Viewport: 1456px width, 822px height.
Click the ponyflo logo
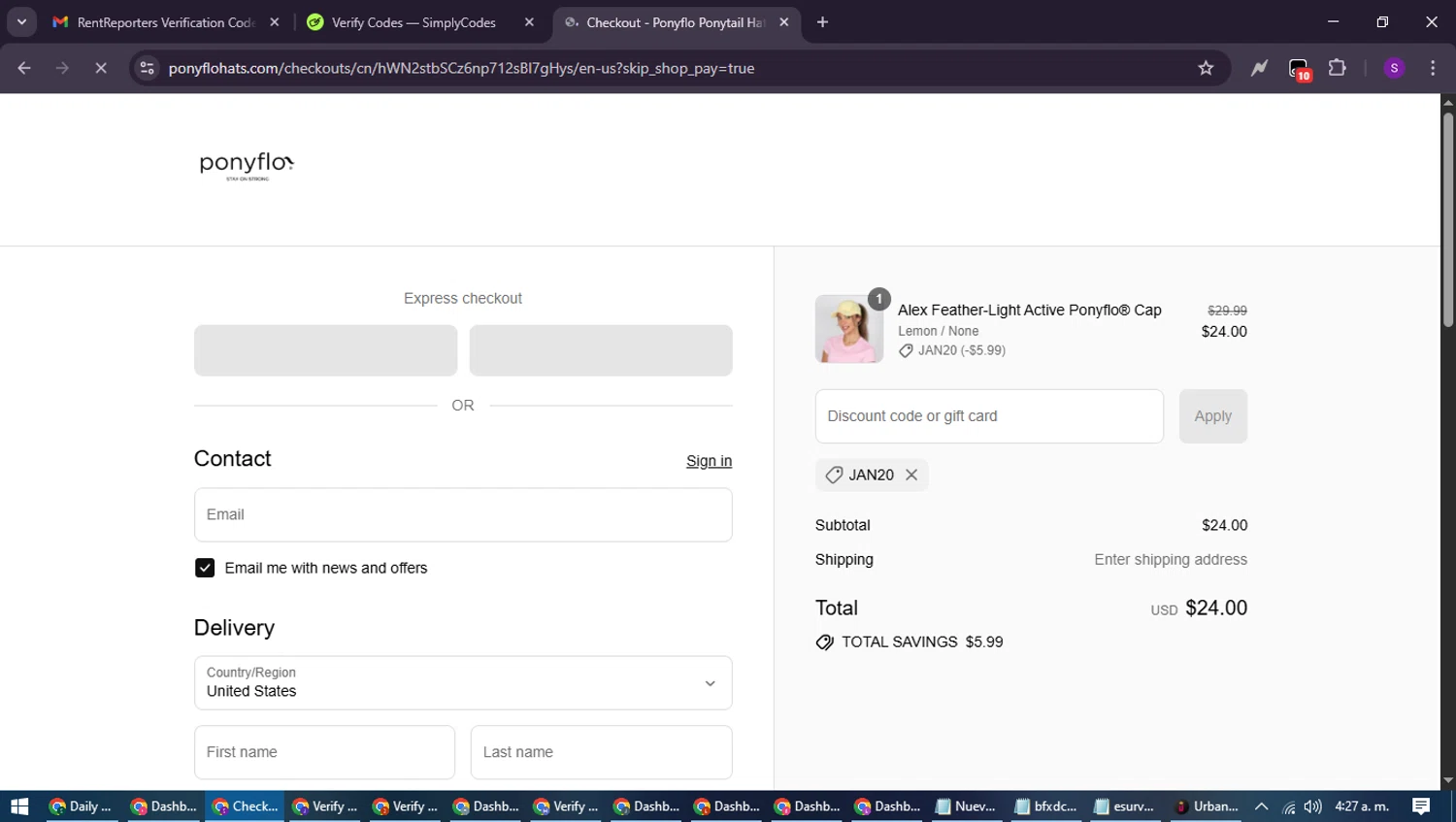(x=247, y=165)
